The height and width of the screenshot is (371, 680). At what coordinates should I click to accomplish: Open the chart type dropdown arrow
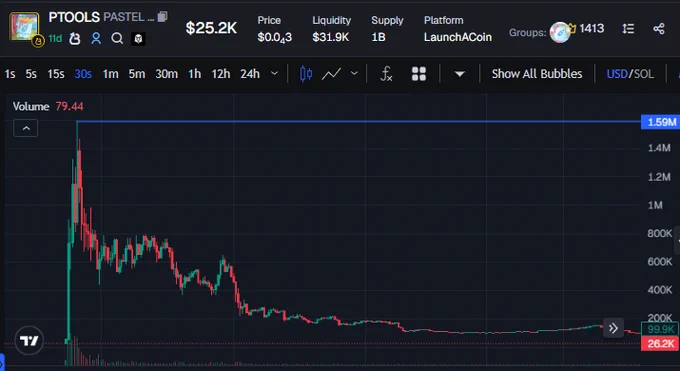coord(354,74)
